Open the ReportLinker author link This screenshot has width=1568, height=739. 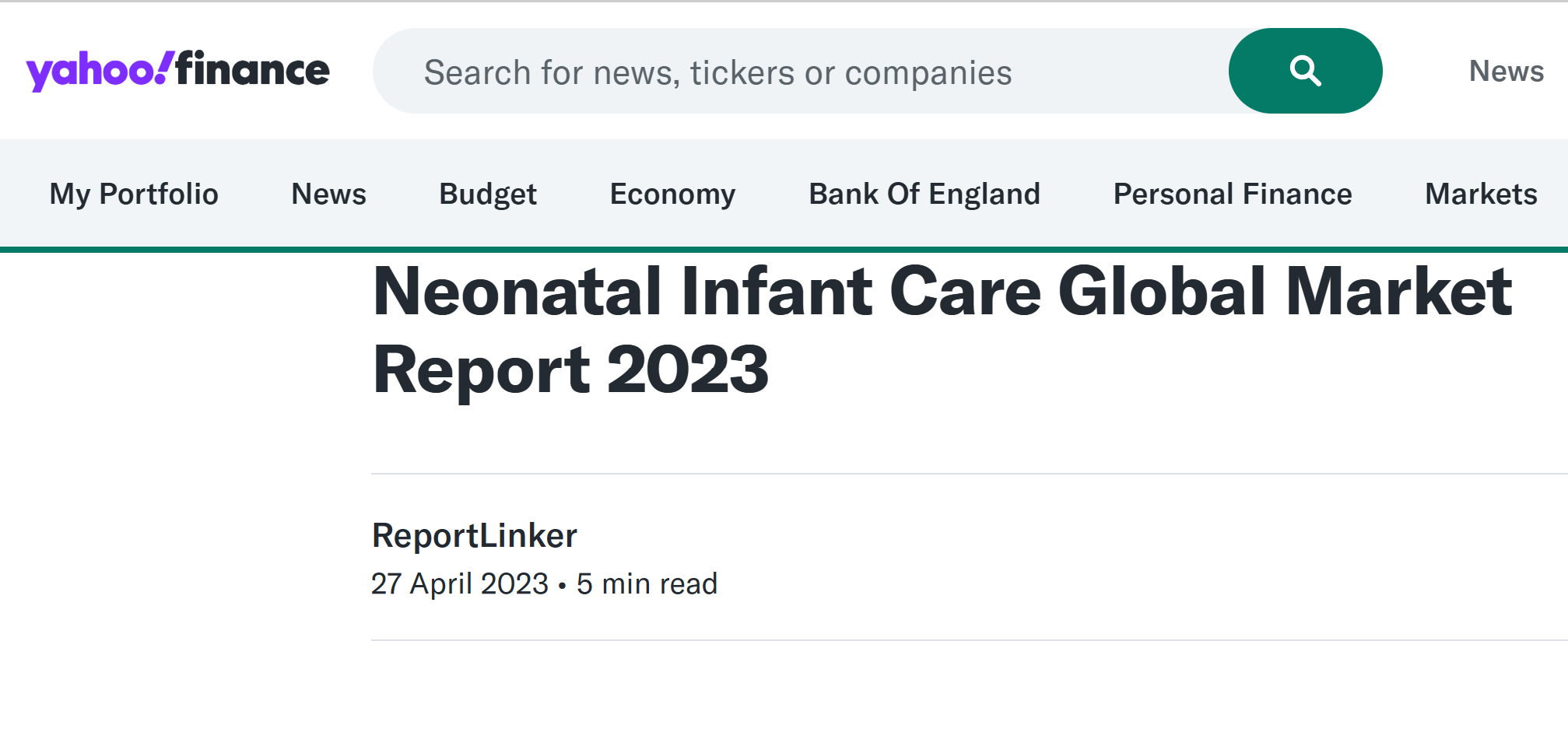click(474, 535)
